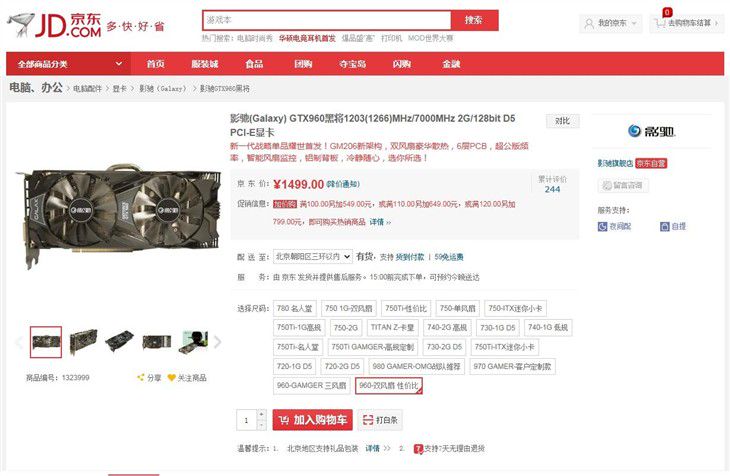Click 分享 share icon

coord(141,378)
